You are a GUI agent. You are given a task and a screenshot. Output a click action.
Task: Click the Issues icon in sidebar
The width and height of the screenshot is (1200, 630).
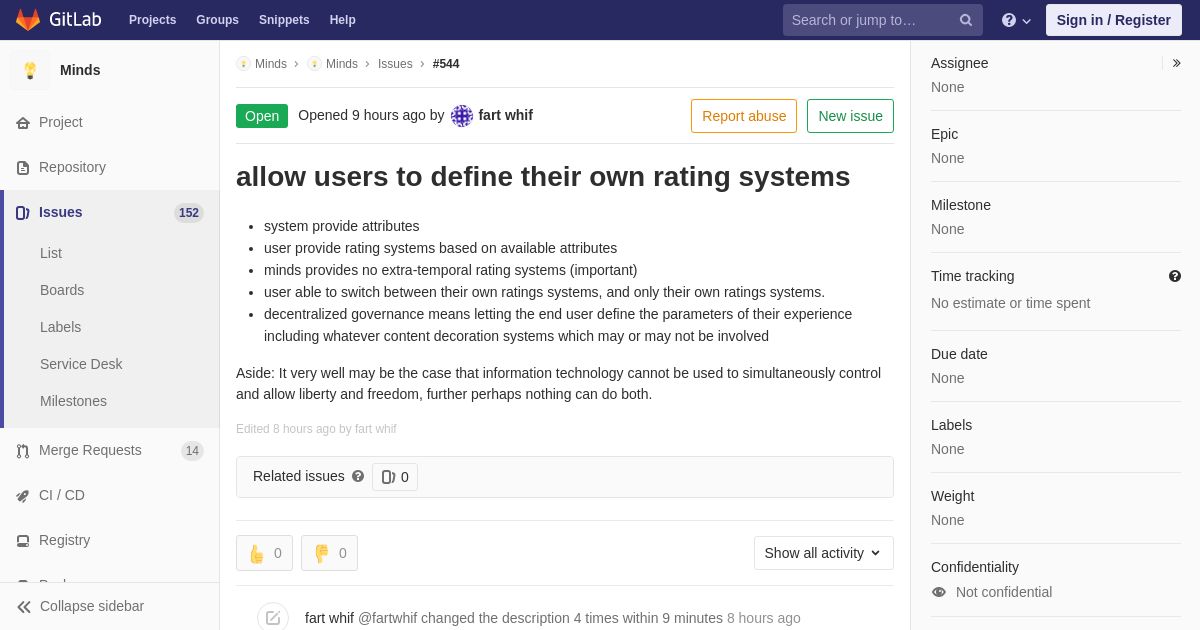tap(23, 213)
